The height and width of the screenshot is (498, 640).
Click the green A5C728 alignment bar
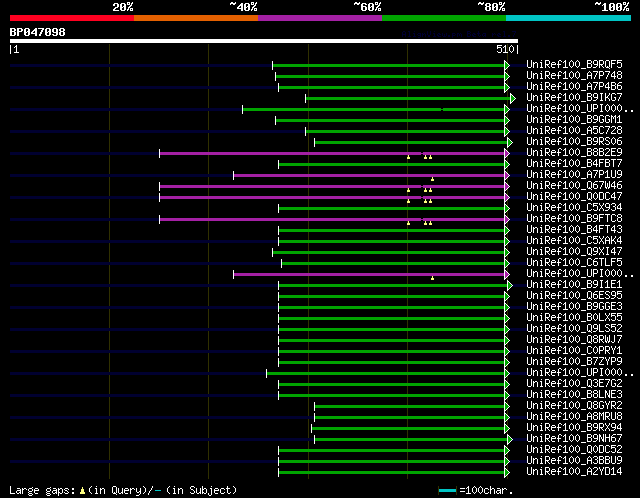pos(405,131)
